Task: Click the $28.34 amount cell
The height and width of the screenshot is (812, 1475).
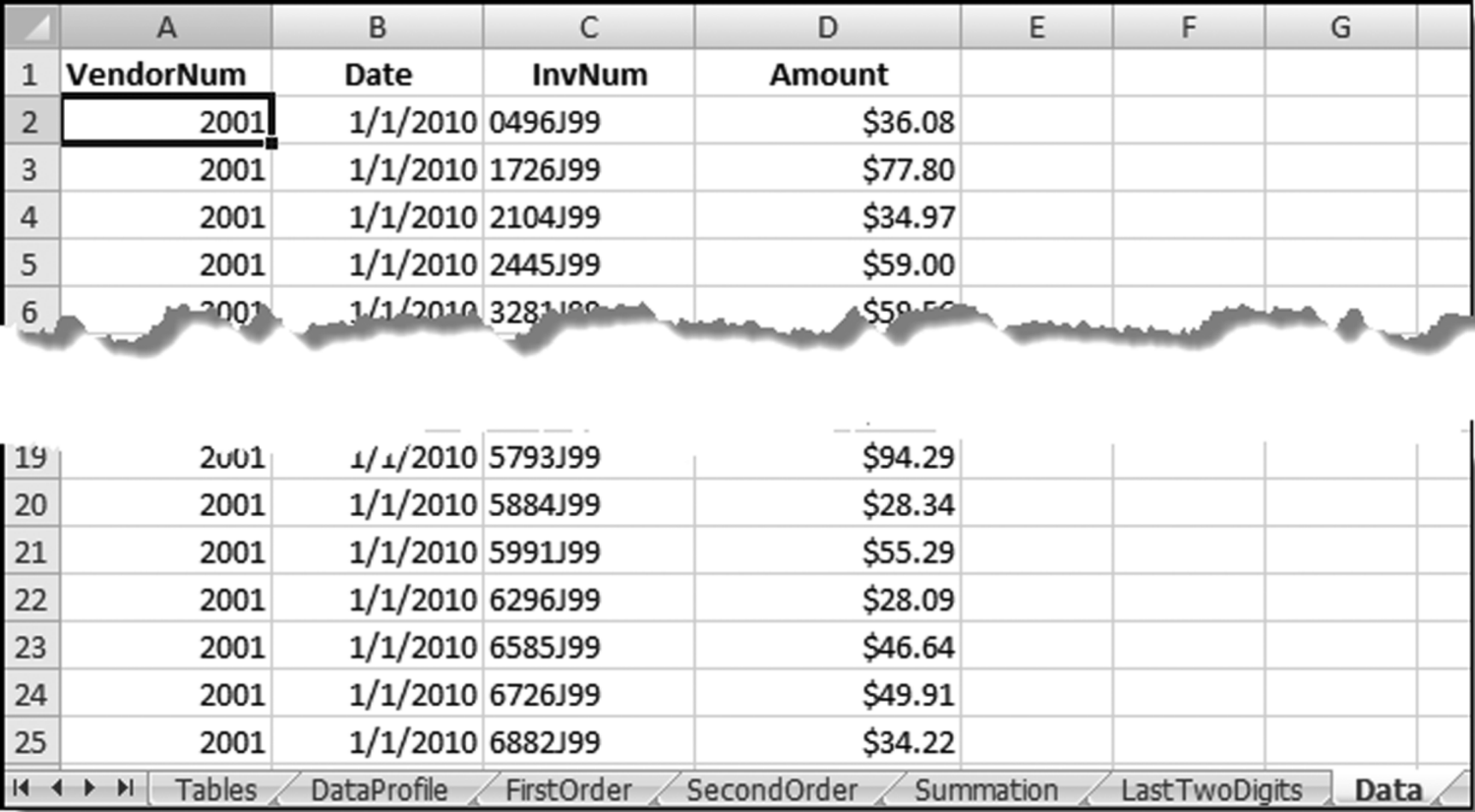Action: click(x=828, y=504)
